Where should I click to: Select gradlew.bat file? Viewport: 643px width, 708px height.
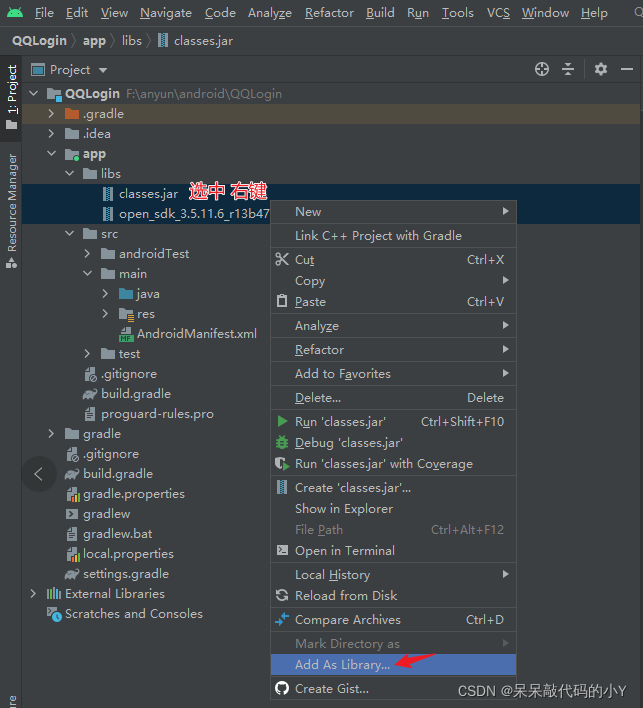[117, 534]
